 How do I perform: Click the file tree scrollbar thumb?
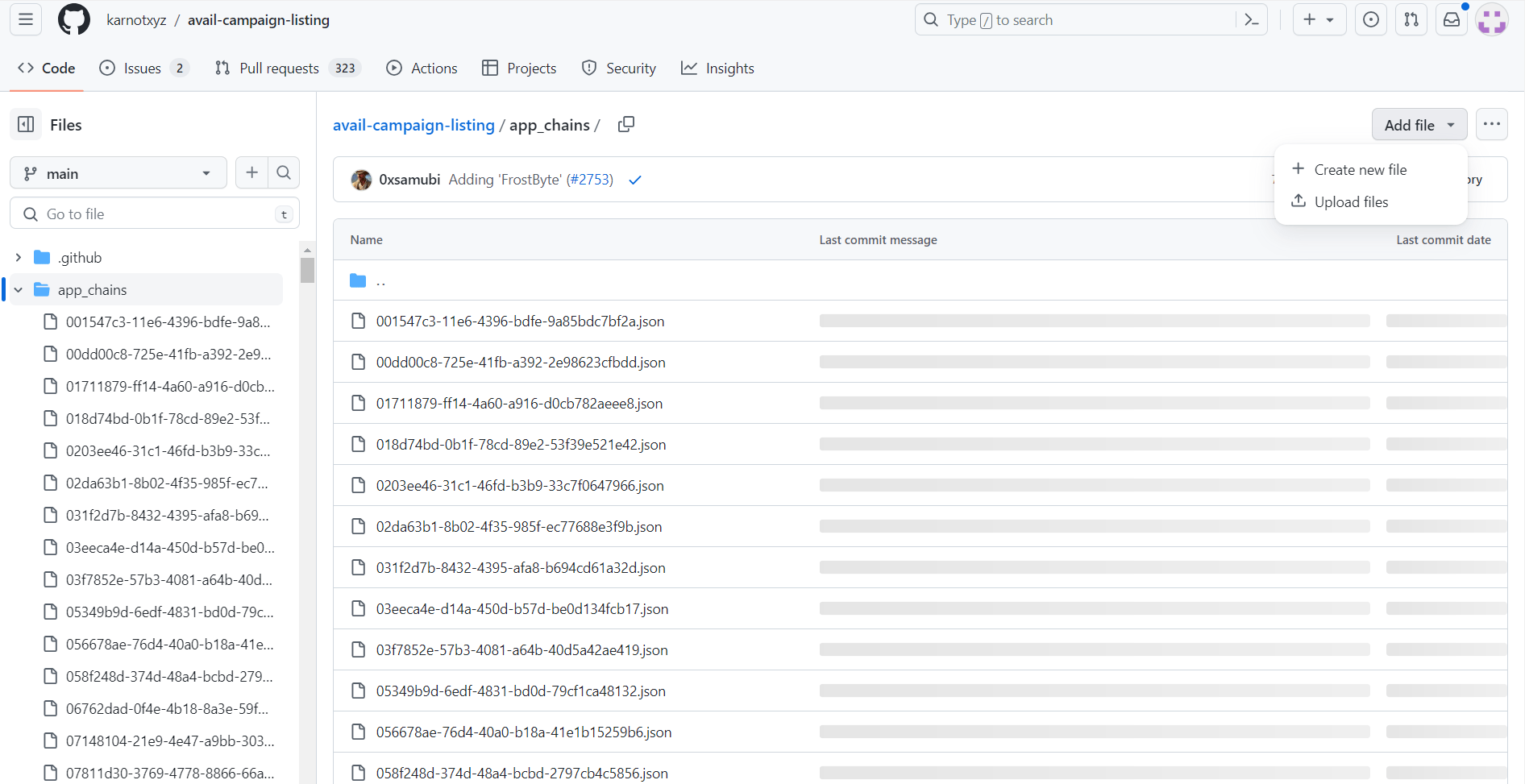point(307,270)
